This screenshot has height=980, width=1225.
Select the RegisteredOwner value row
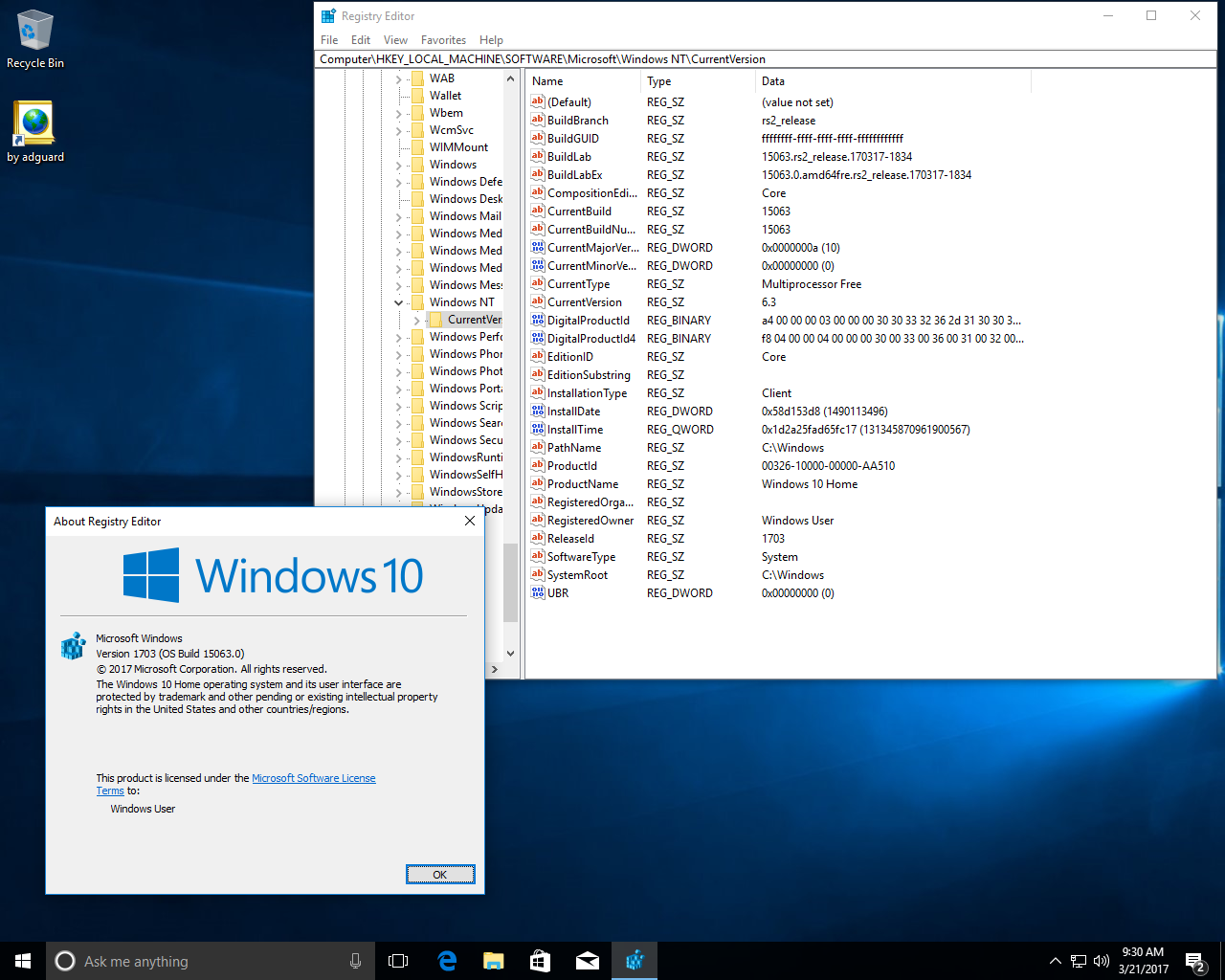777,521
